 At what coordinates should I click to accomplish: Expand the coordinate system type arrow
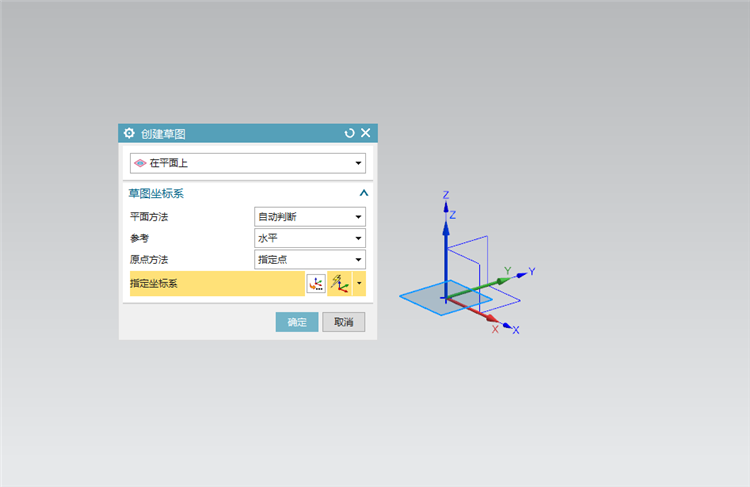point(359,283)
